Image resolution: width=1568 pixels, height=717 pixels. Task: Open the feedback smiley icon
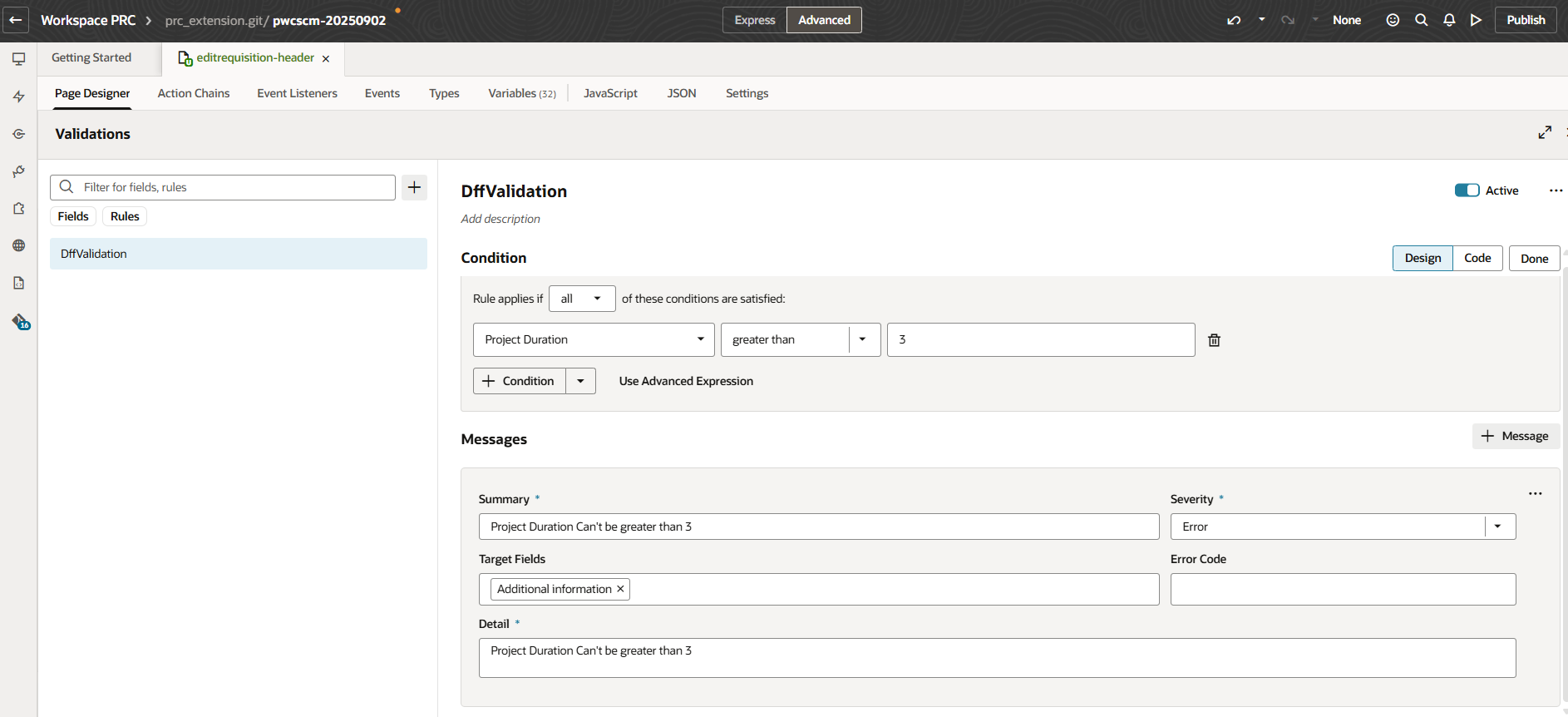click(1393, 20)
